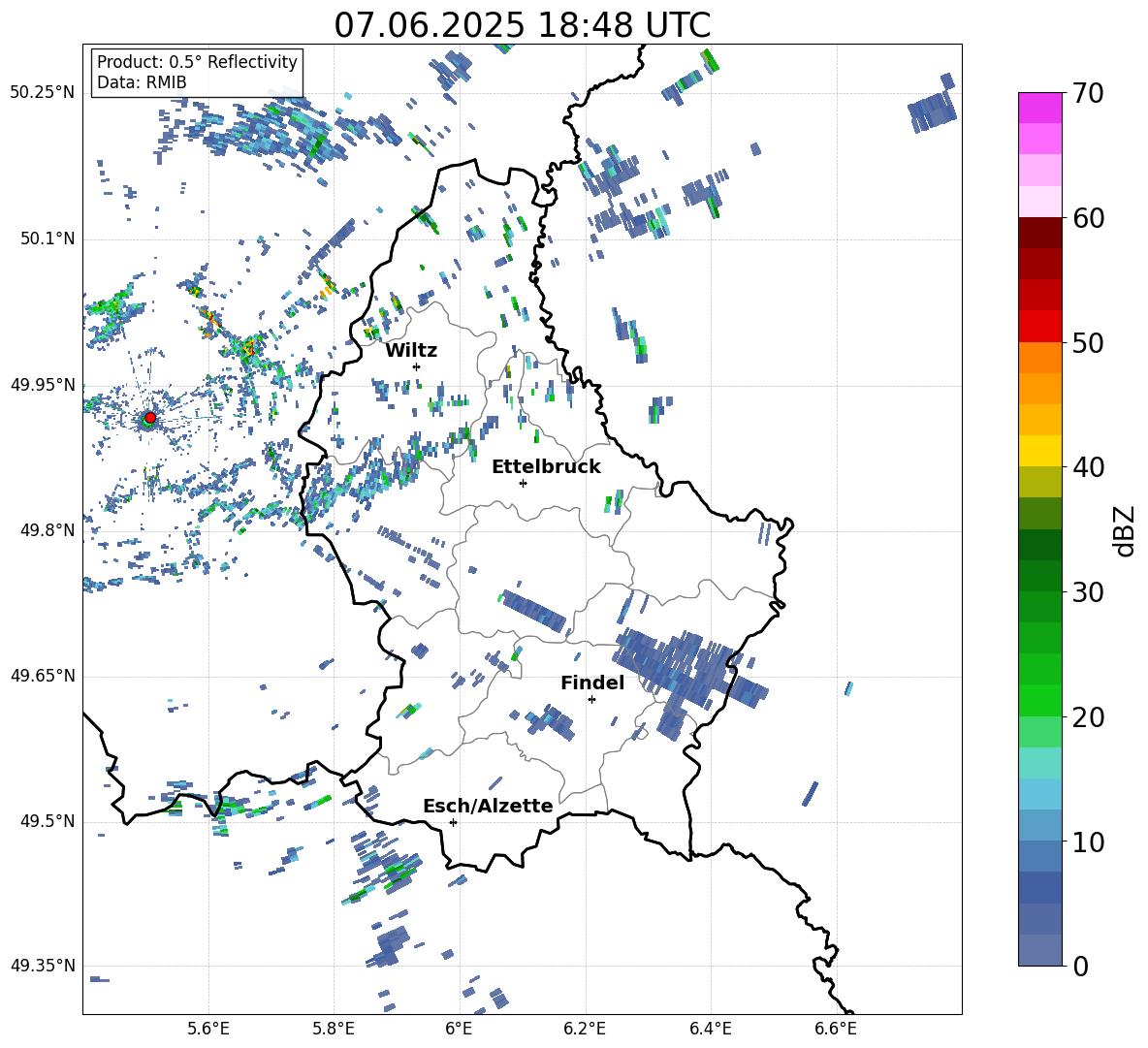Click the 49.35°N latitude tick label
1148x1048 pixels.
43,966
